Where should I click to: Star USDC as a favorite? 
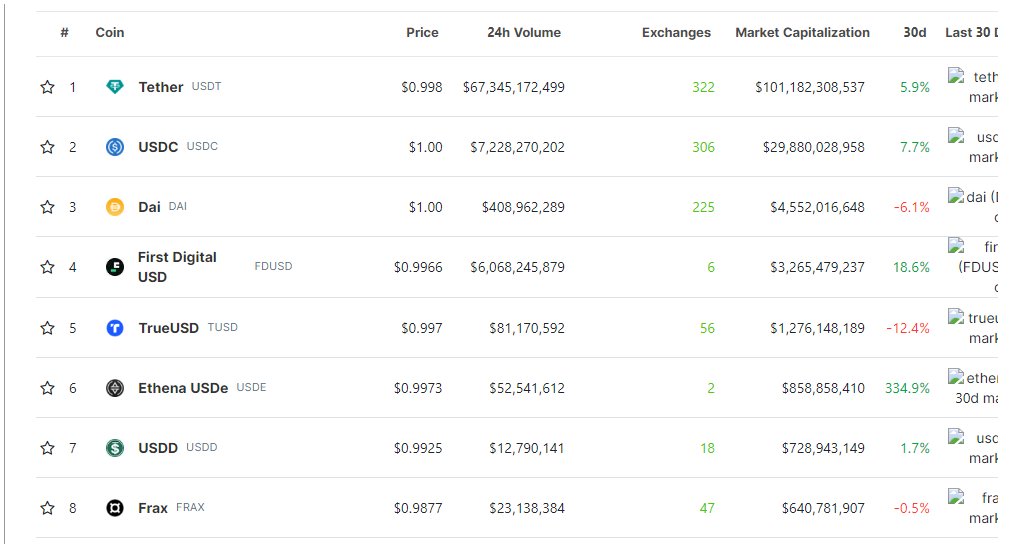pos(47,147)
